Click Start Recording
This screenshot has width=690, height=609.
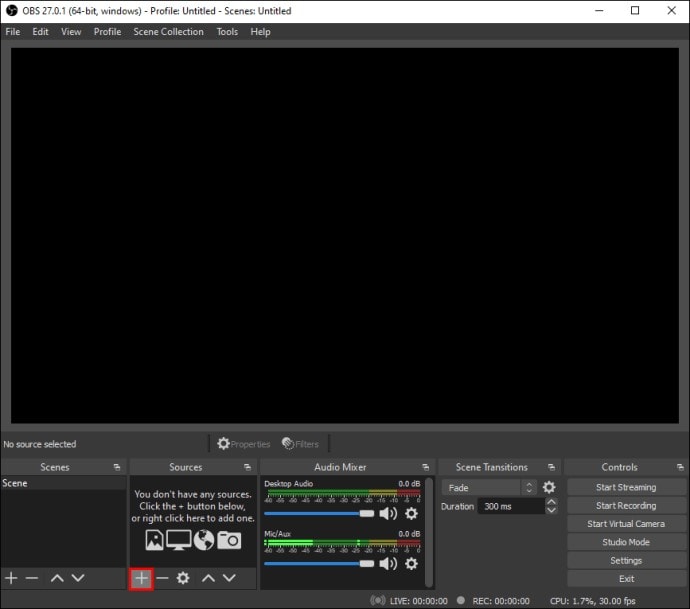pyautogui.click(x=626, y=506)
